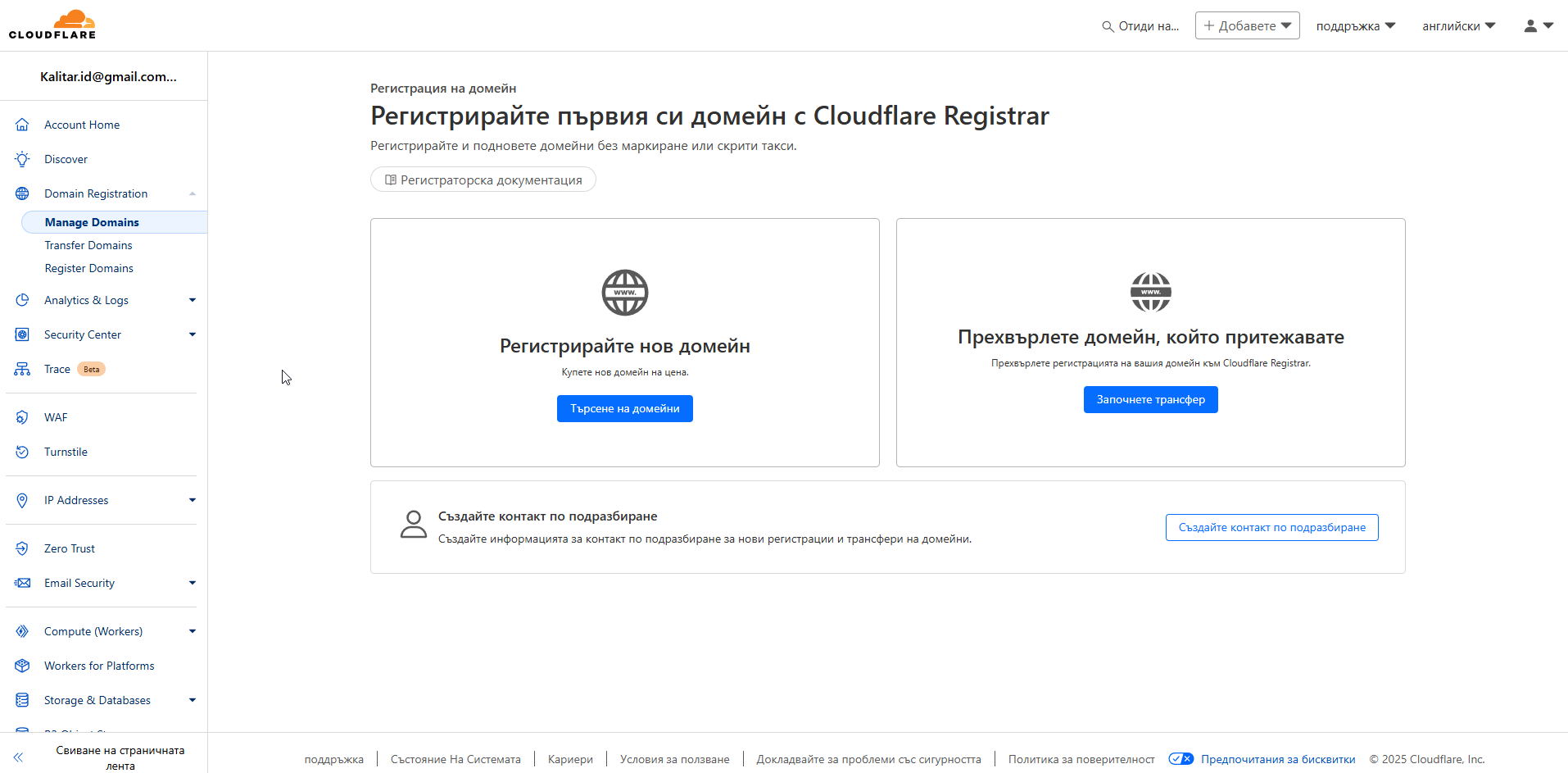Toggle the cookie preferences switch icon
The width and height of the screenshot is (1568, 773).
(1181, 759)
